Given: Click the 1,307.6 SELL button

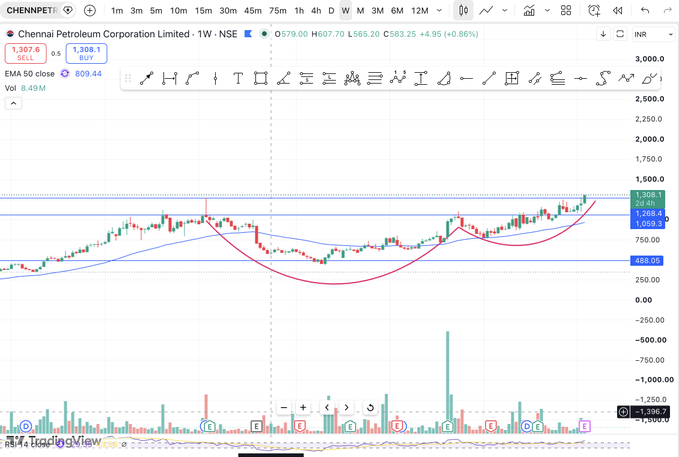Looking at the screenshot, I should pyautogui.click(x=26, y=53).
